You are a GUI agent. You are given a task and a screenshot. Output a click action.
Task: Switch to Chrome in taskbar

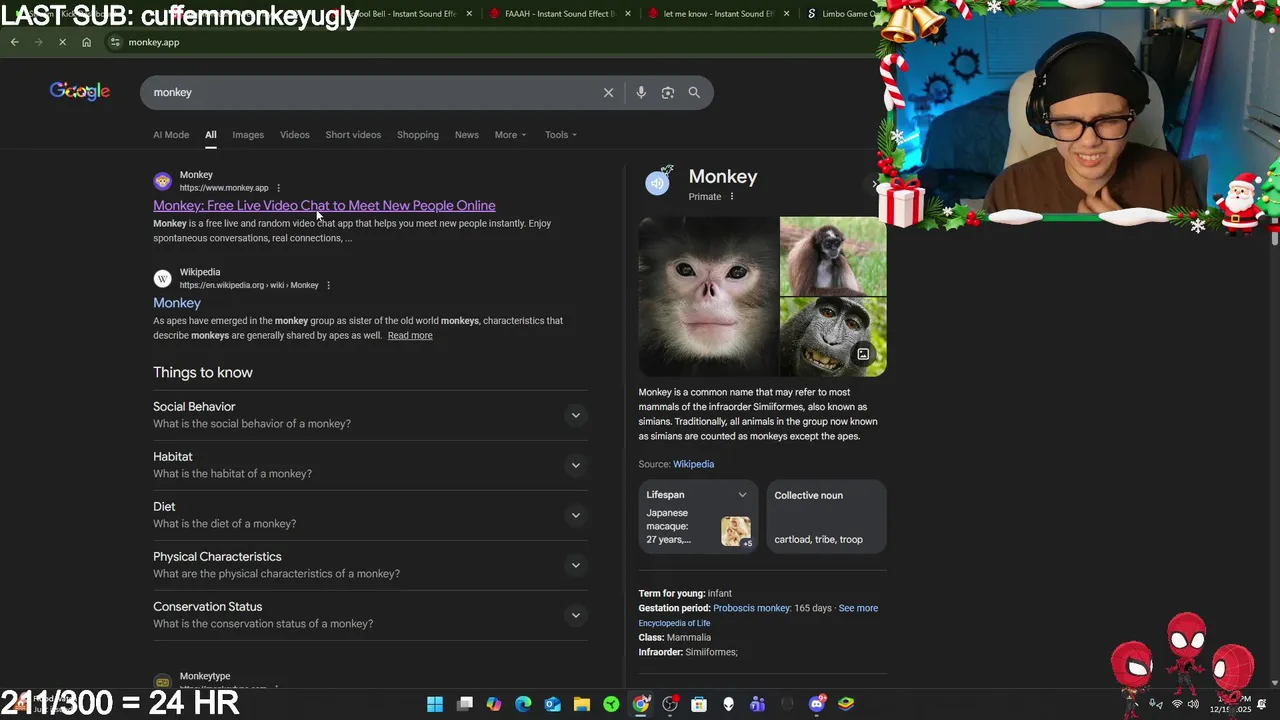tap(641, 704)
